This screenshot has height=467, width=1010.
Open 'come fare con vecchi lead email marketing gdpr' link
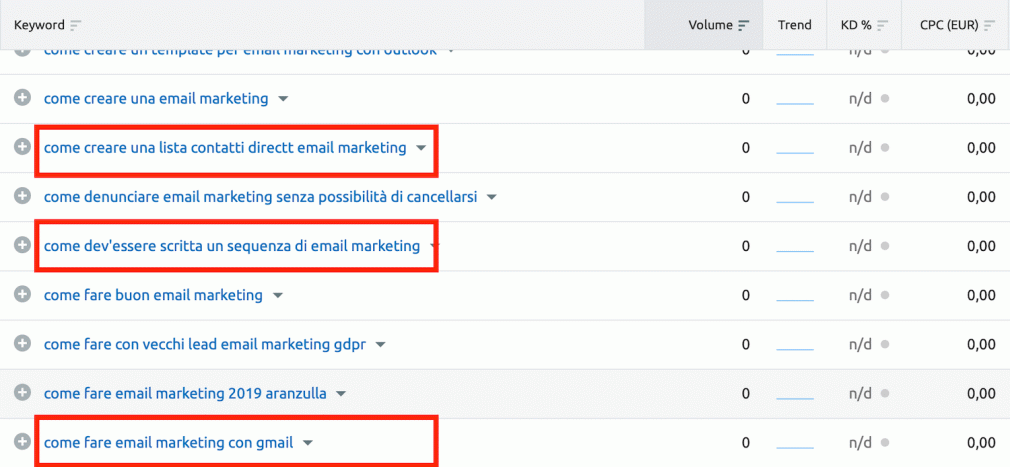coord(205,344)
